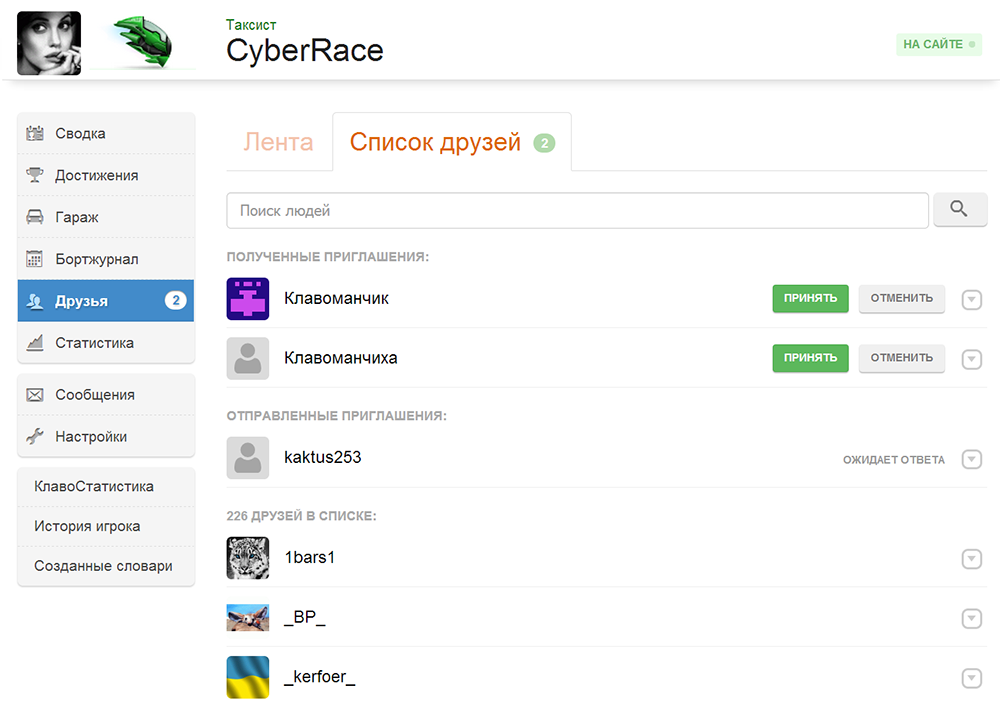Decline Клавоманчиха's invitation with Отменить
The width and height of the screenshot is (1000, 705).
point(901,358)
